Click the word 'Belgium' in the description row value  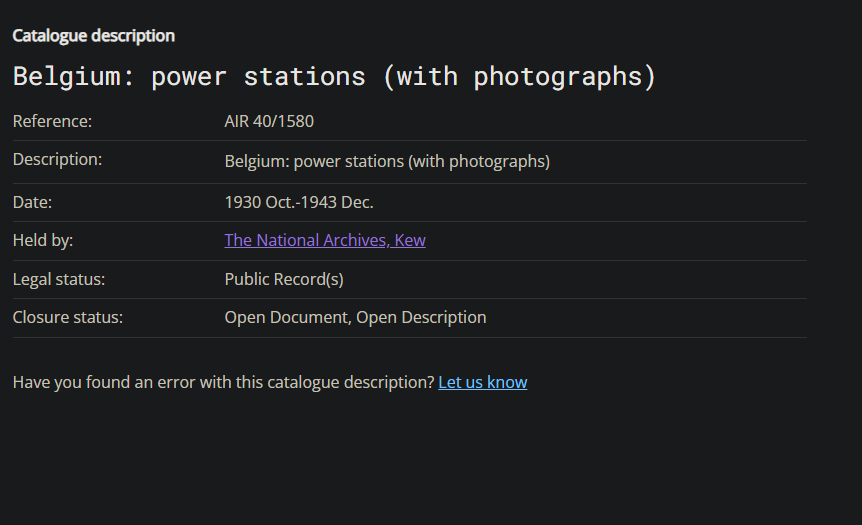254,161
